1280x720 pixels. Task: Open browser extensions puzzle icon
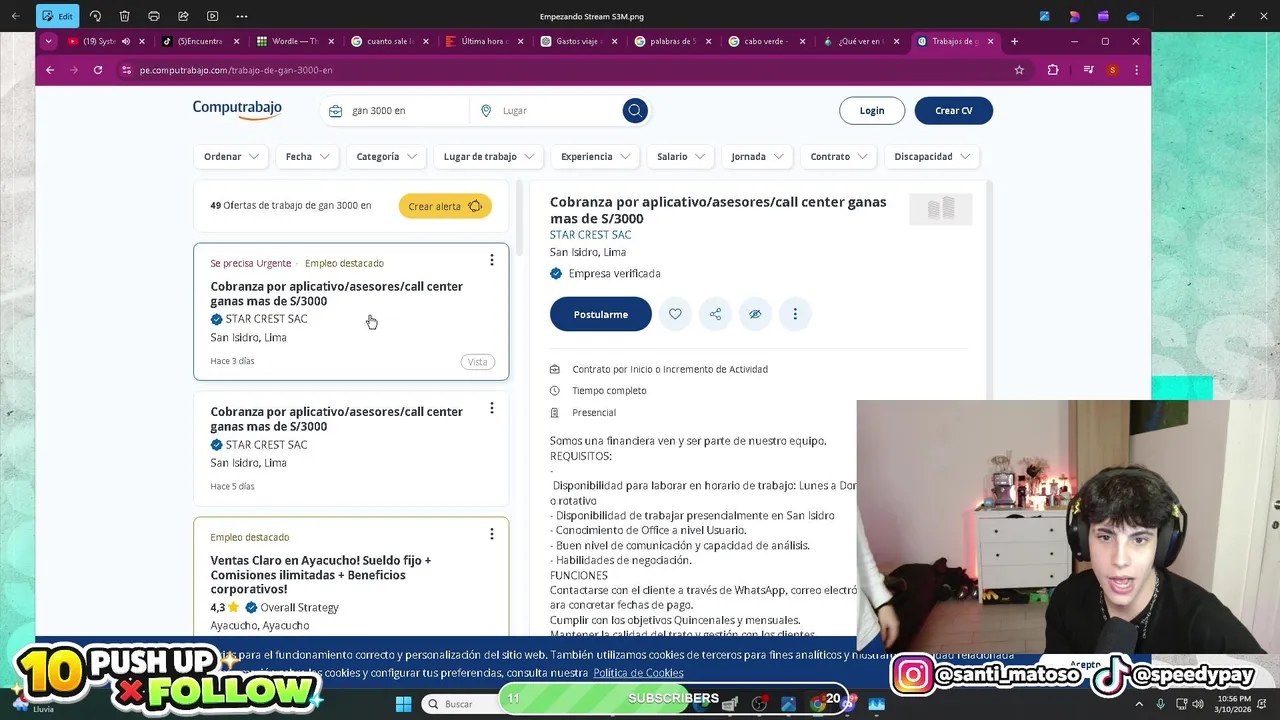point(1053,70)
